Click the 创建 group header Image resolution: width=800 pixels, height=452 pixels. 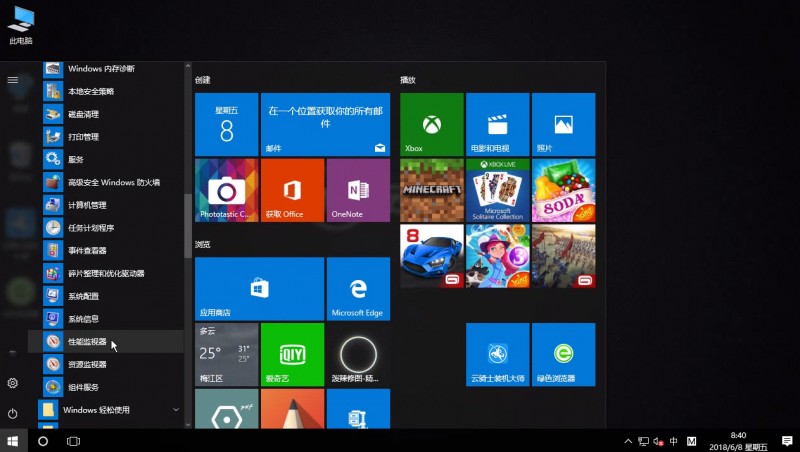pos(203,80)
